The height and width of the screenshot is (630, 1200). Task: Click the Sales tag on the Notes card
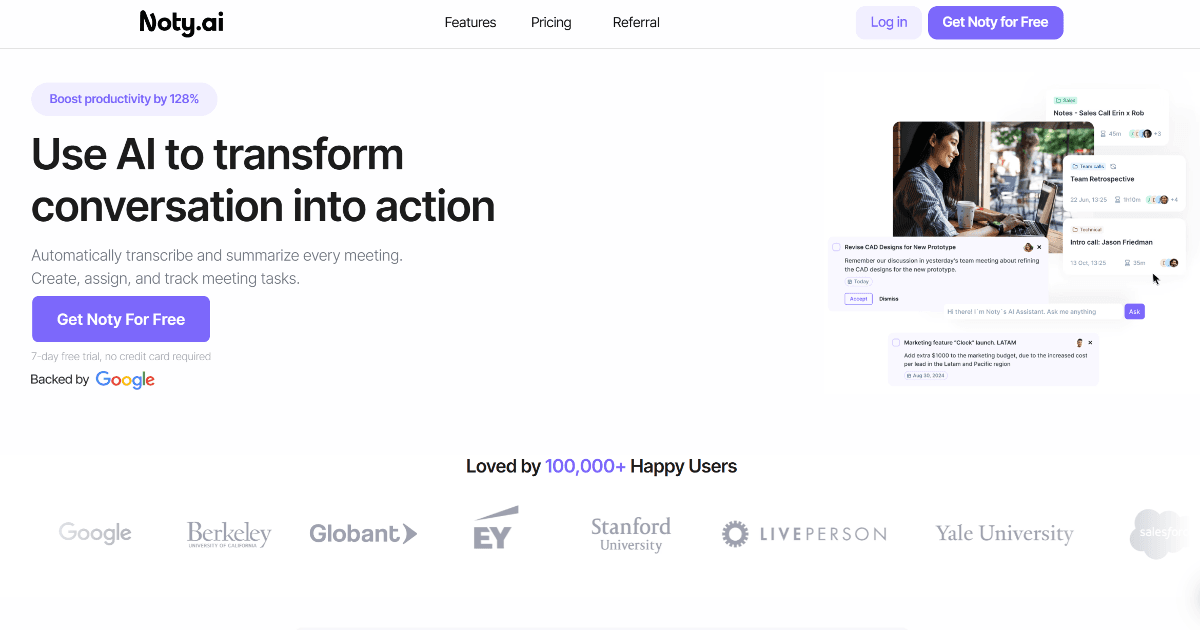point(1066,98)
